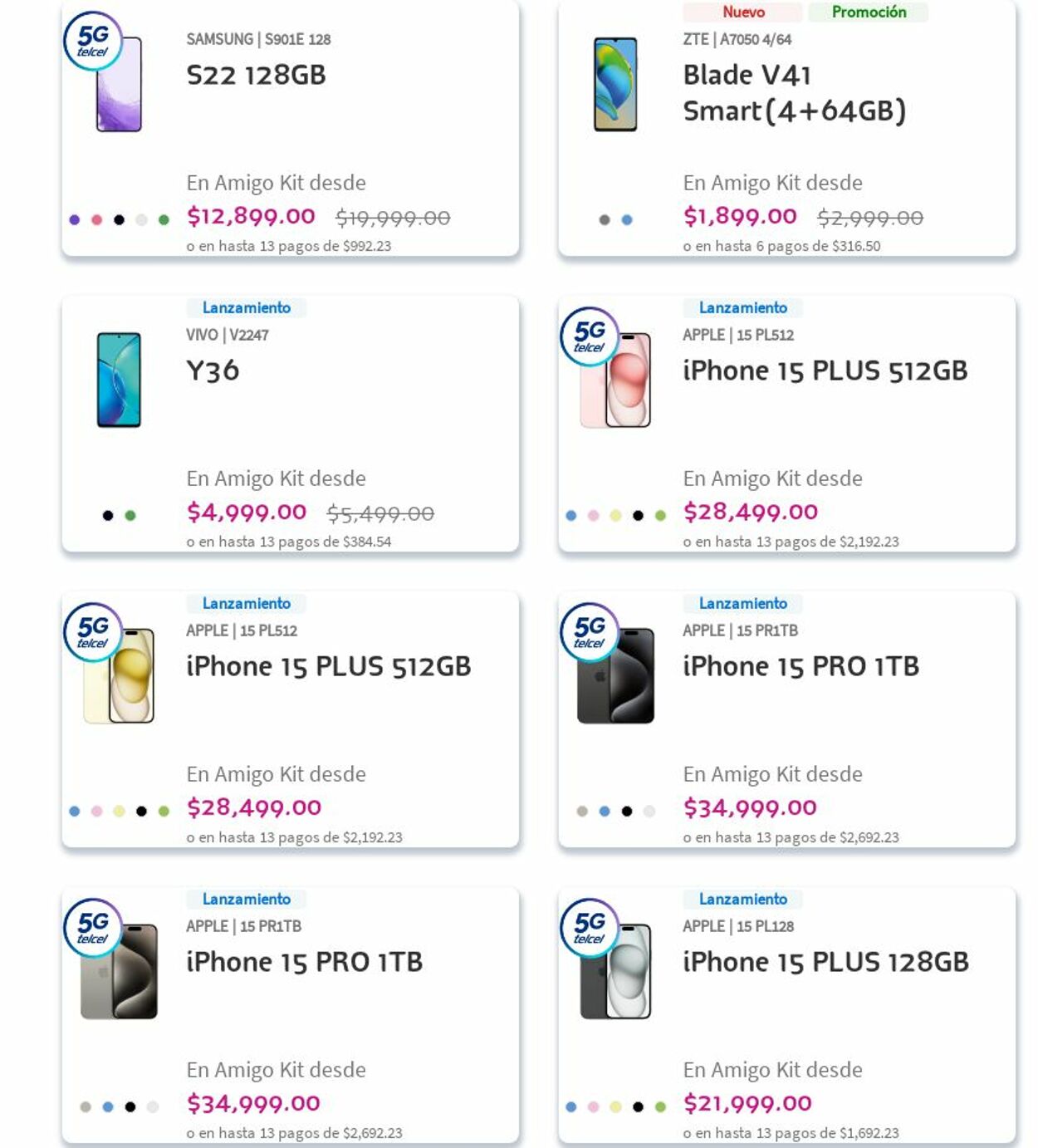Pick the gray color dot for Blade V41 Smart
Image resolution: width=1038 pixels, height=1148 pixels.
[605, 220]
